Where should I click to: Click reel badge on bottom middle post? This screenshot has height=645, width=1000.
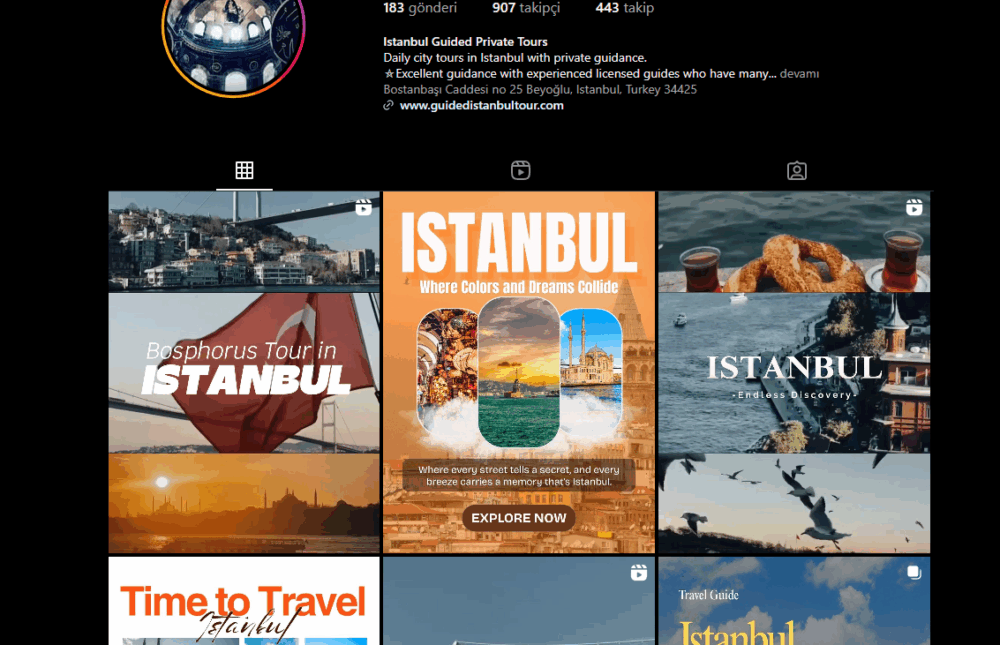638,573
